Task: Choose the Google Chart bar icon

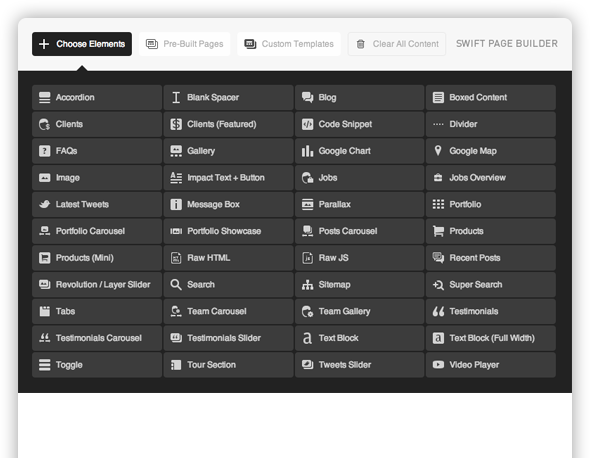Action: point(307,151)
